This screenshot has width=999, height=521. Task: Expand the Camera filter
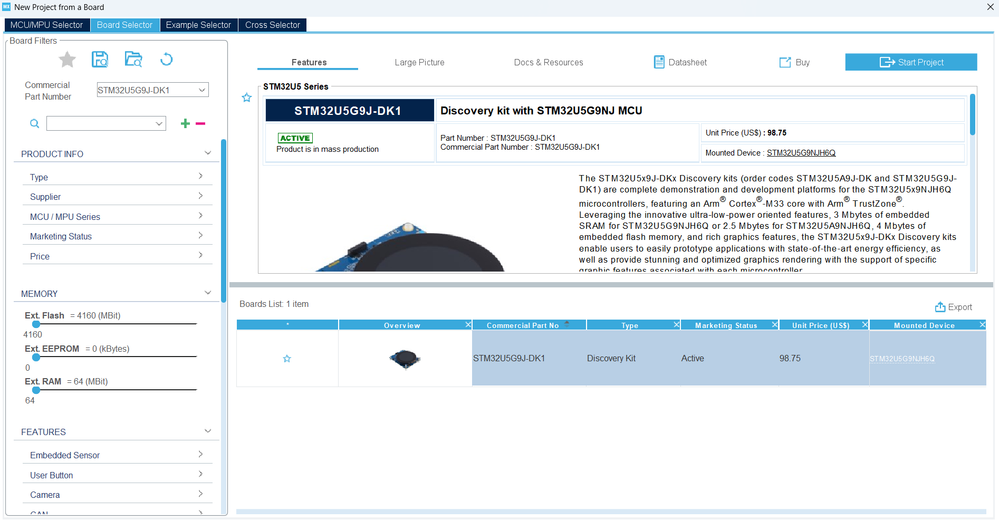tap(201, 494)
